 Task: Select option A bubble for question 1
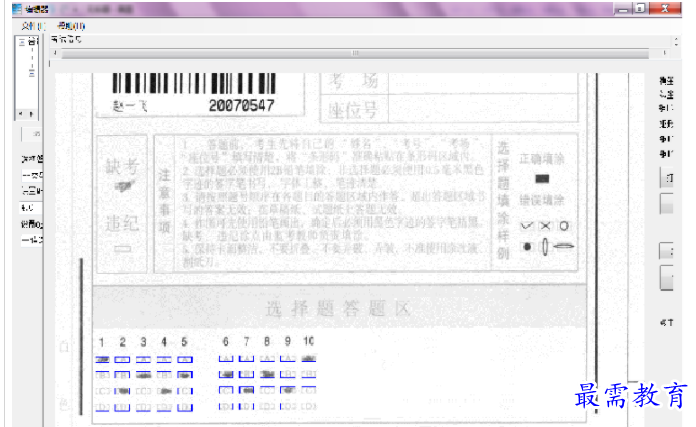[103, 359]
